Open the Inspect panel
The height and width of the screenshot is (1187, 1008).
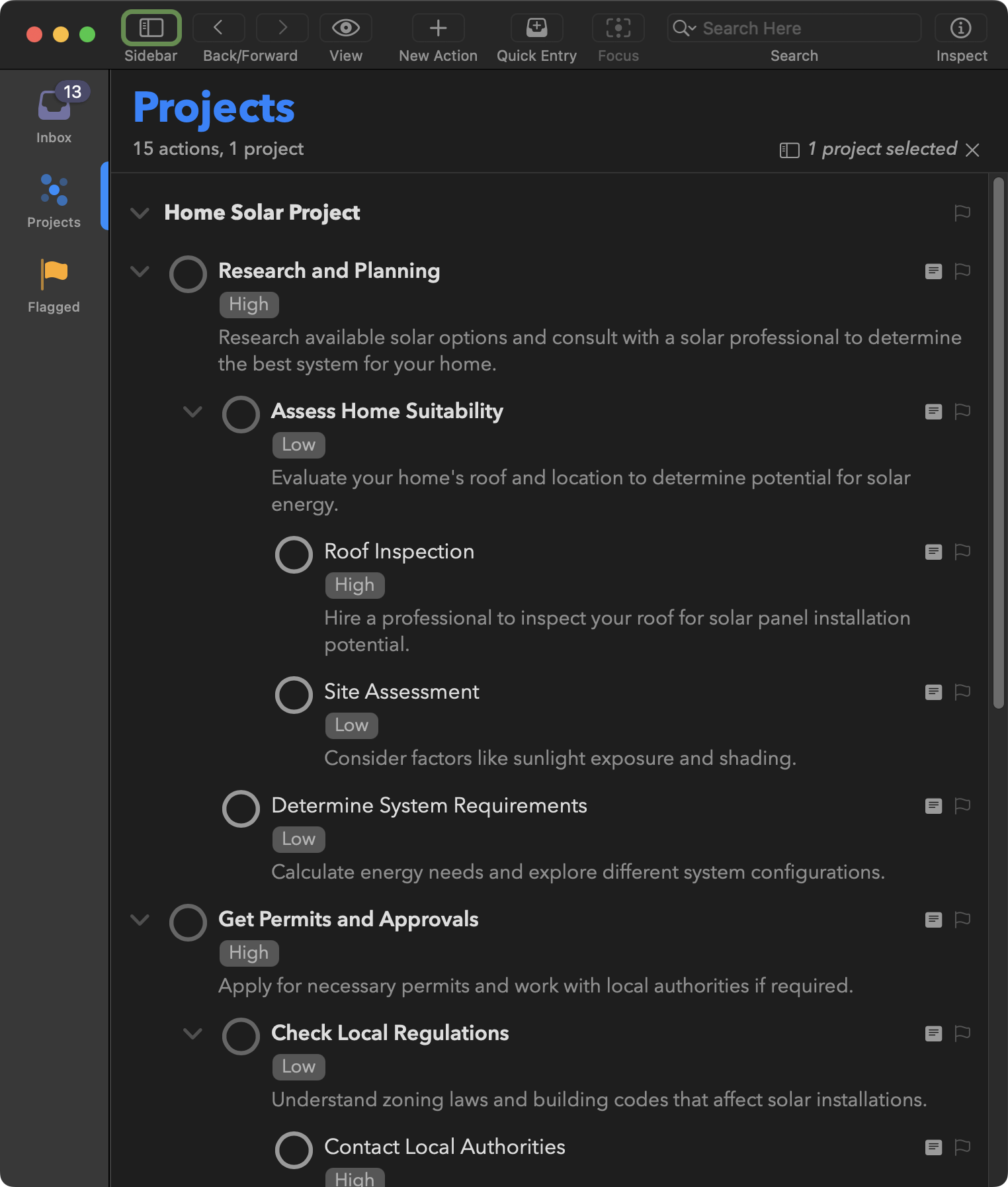click(x=960, y=28)
